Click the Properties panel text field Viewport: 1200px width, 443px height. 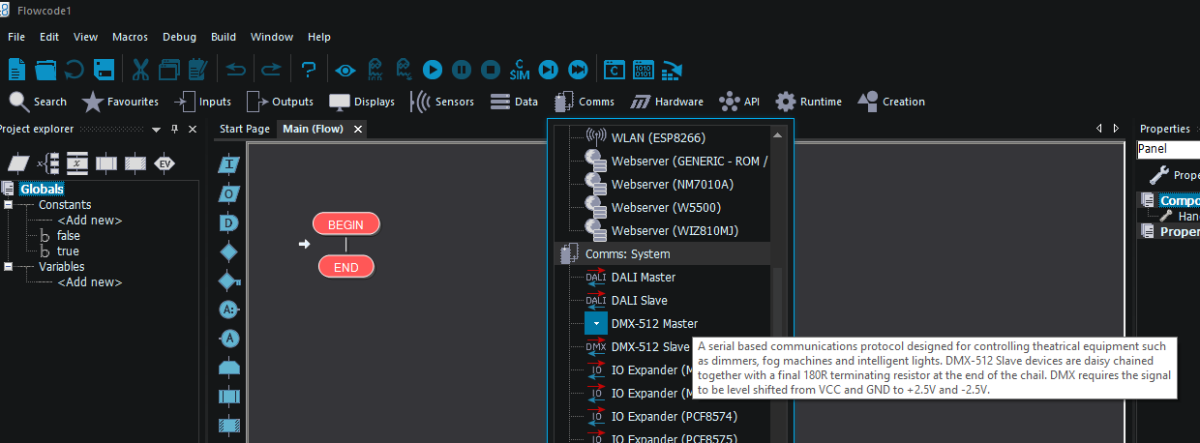[x=1168, y=149]
